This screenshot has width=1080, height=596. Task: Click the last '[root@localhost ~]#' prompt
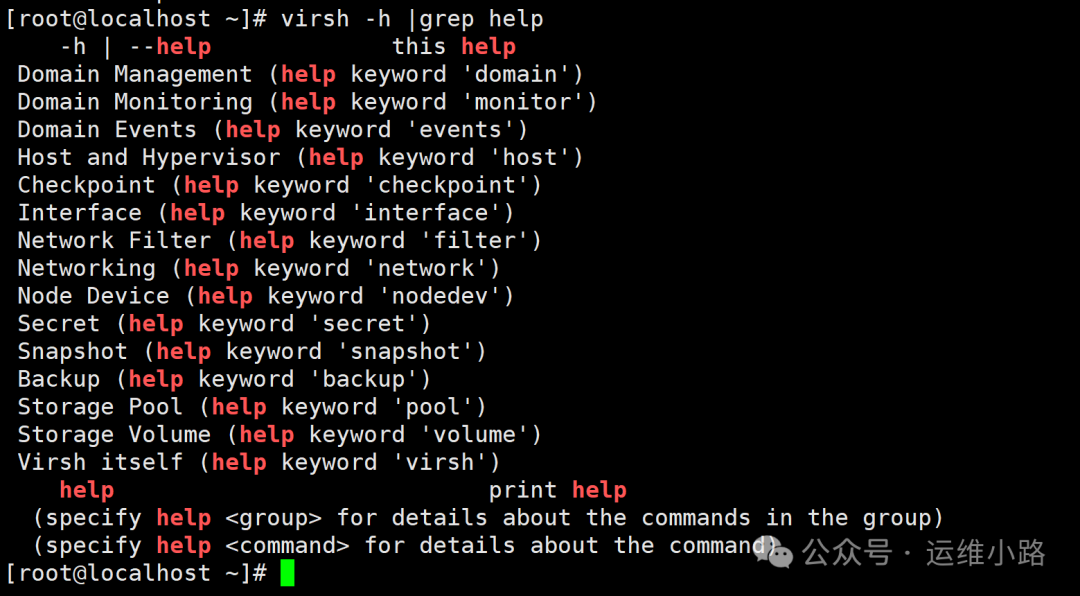[x=136, y=573]
